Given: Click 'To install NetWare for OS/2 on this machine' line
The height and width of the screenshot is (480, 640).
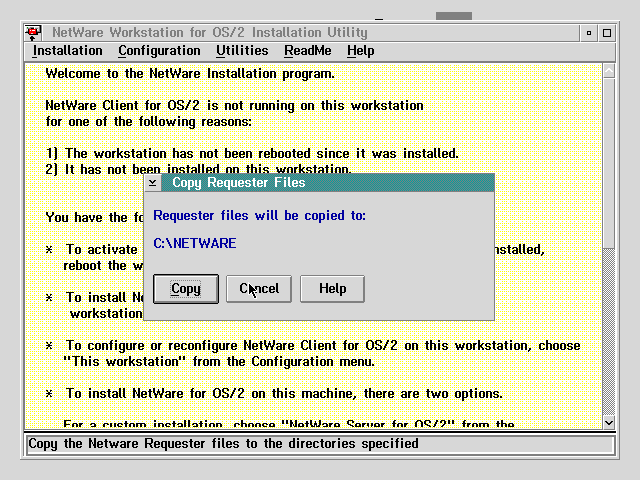Looking at the screenshot, I should [x=284, y=394].
